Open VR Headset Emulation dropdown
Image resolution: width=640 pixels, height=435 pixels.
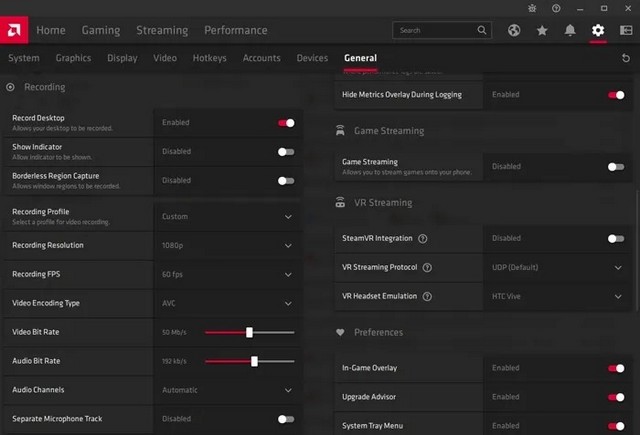557,297
